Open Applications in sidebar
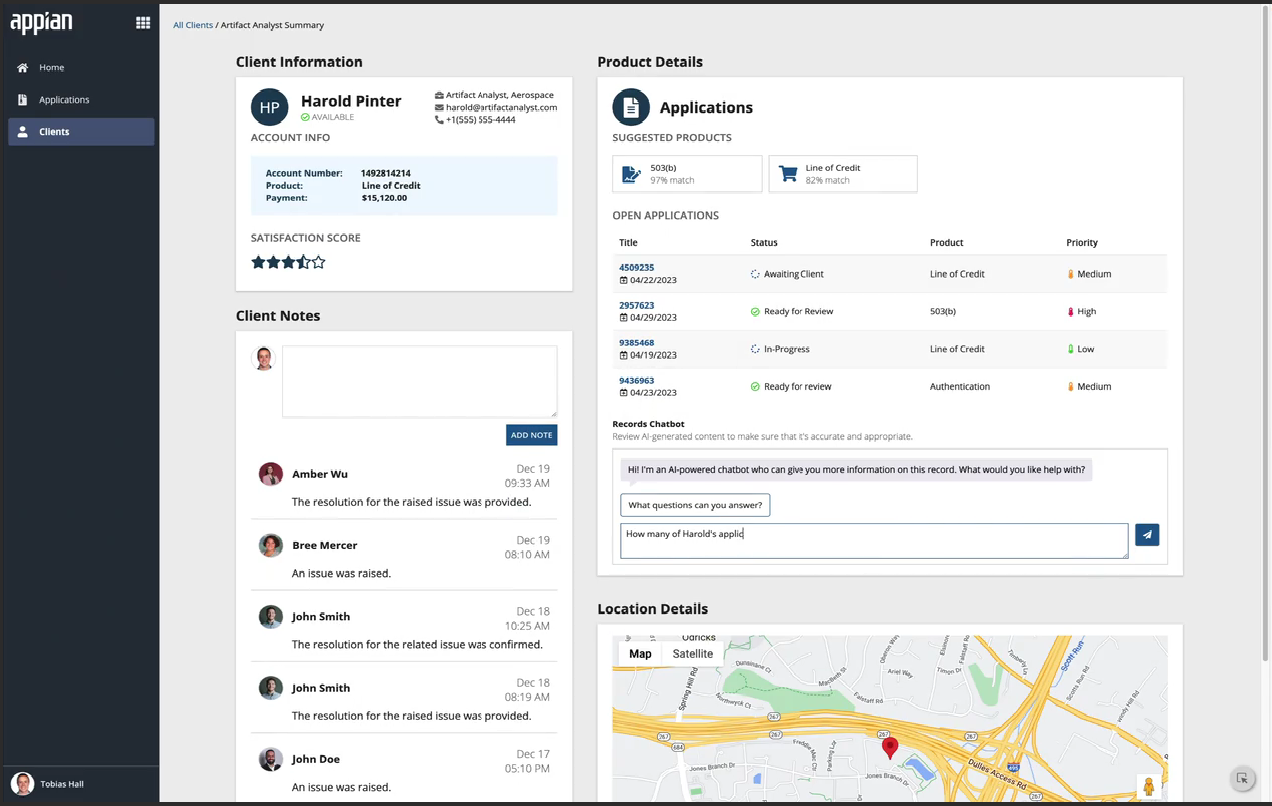Image resolution: width=1272 pixels, height=806 pixels. click(x=64, y=100)
